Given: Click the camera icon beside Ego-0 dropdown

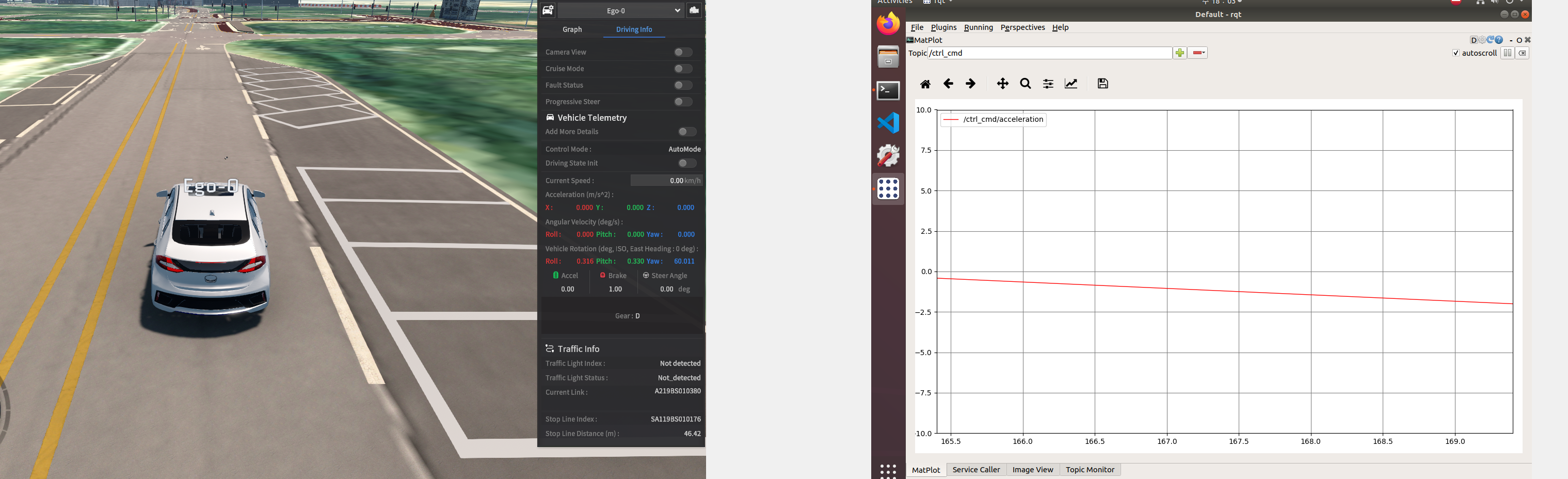Looking at the screenshot, I should click(694, 10).
